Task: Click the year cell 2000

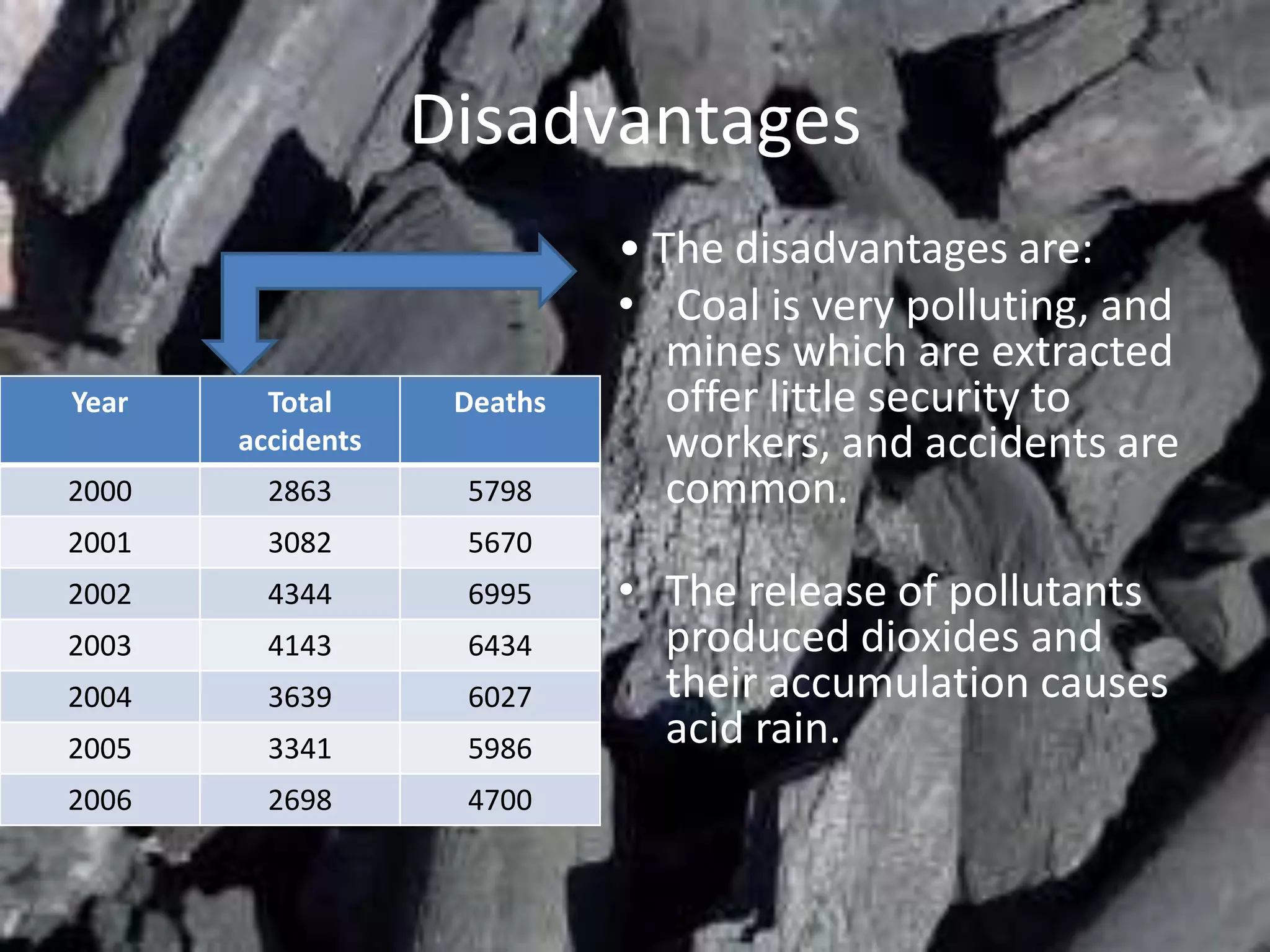Action: (100, 491)
